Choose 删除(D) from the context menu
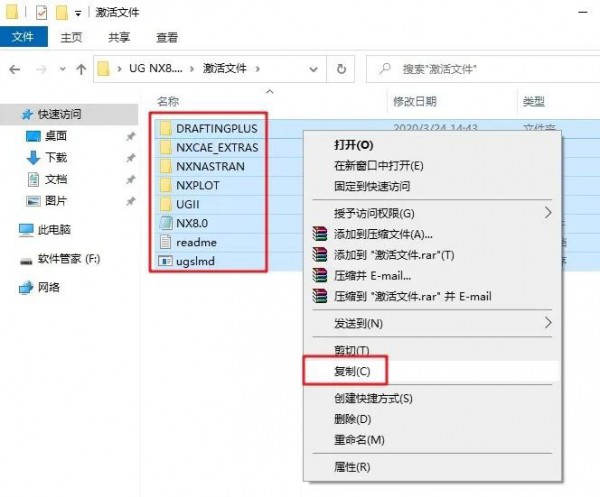 352,419
